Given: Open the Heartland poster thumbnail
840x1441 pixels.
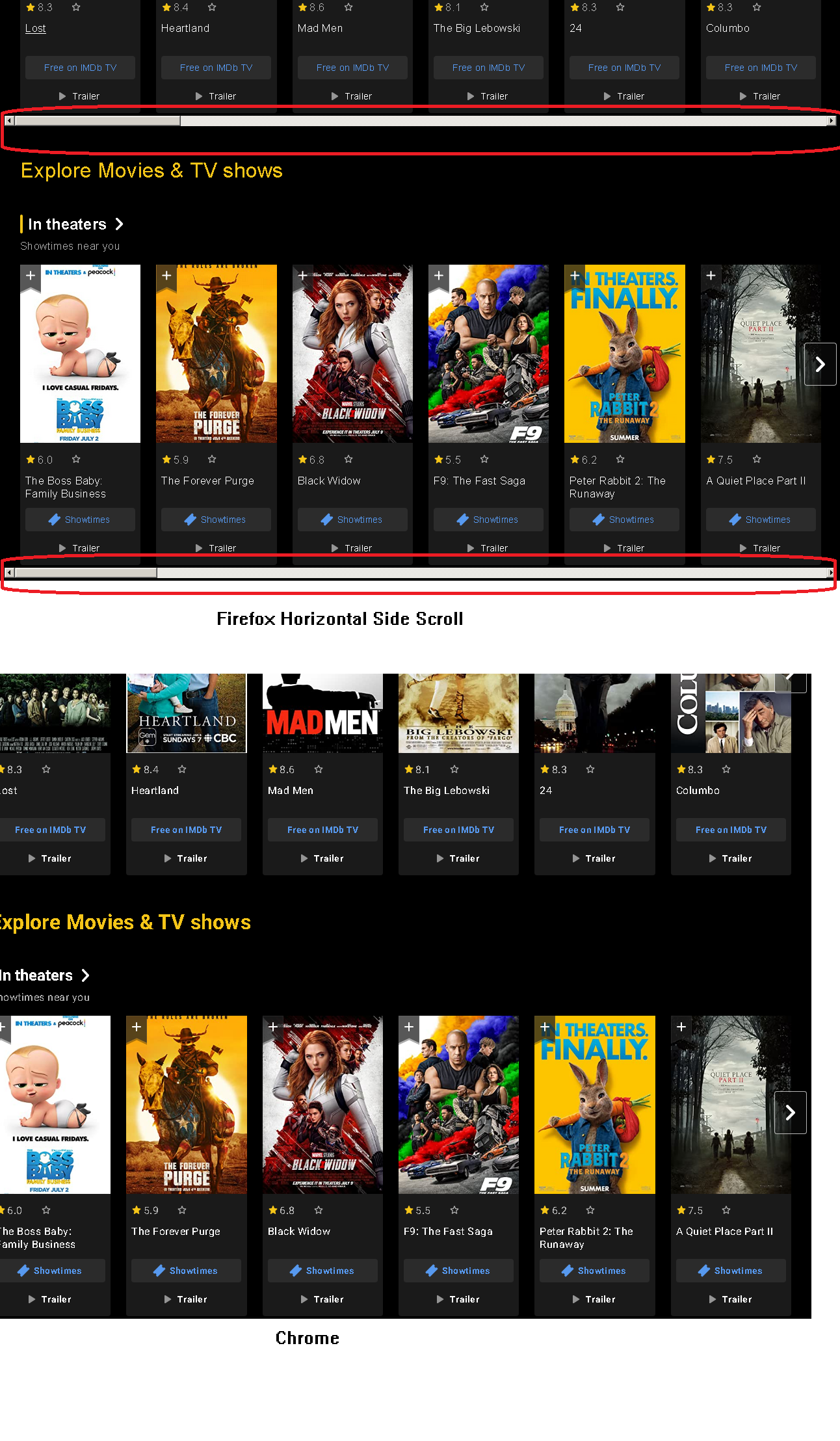Looking at the screenshot, I should tap(187, 713).
